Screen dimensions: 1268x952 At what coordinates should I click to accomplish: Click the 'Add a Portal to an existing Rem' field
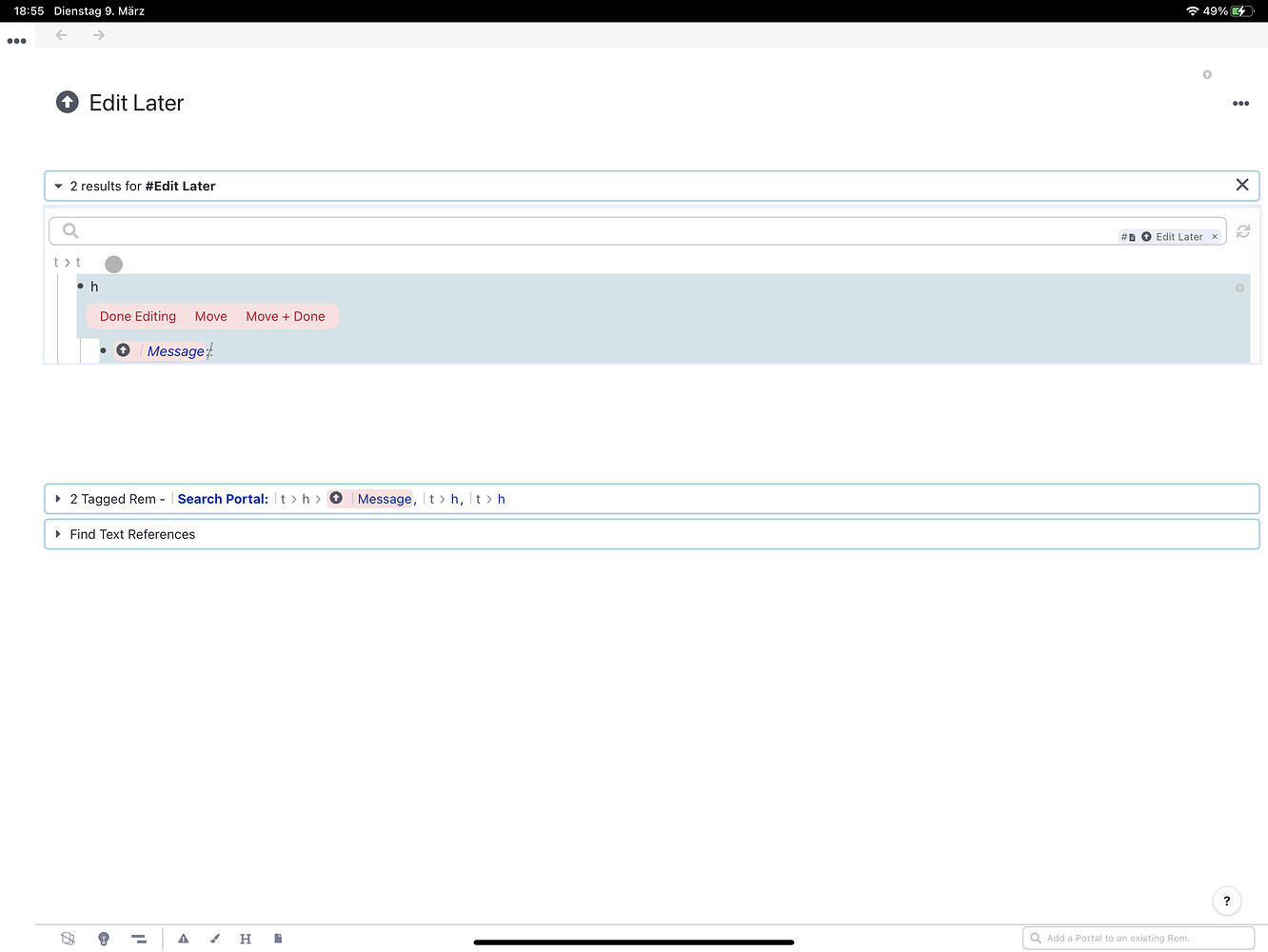point(1139,939)
